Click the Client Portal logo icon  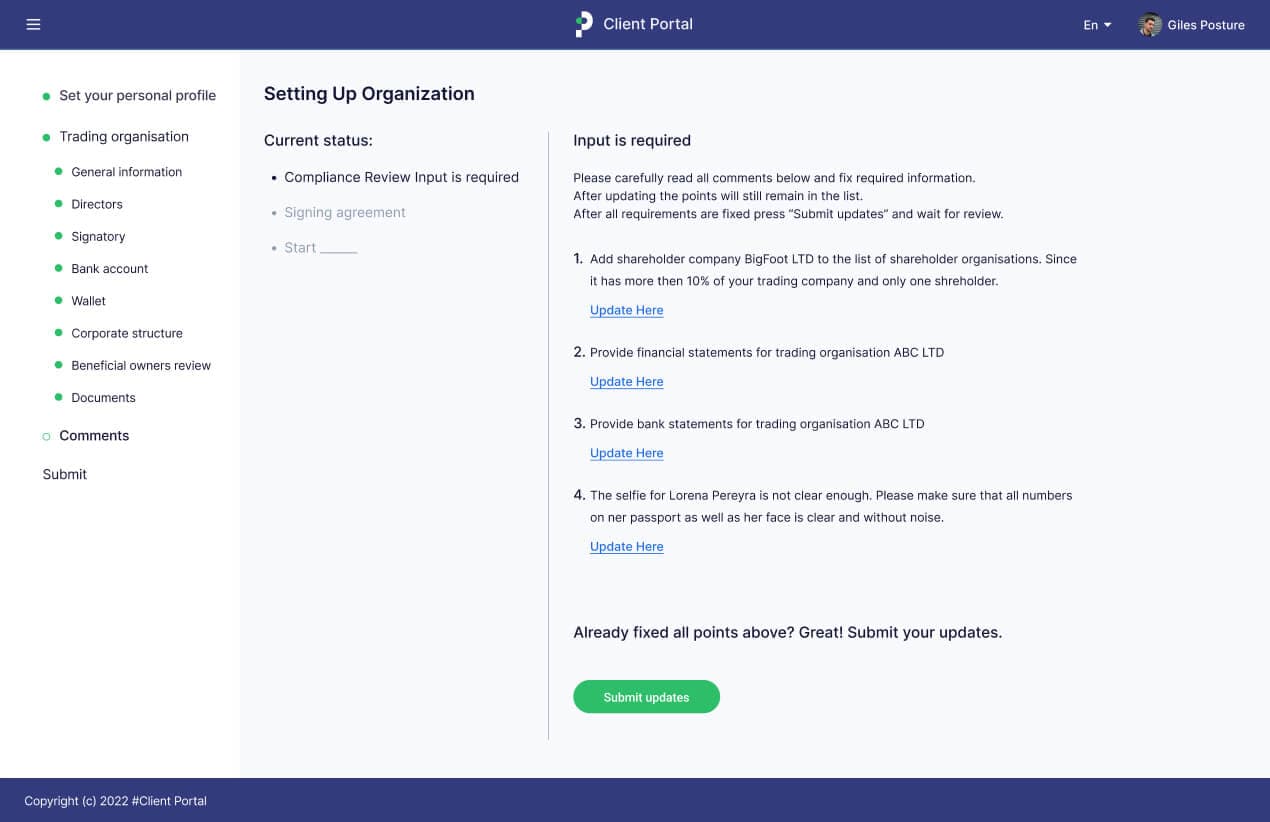(584, 24)
